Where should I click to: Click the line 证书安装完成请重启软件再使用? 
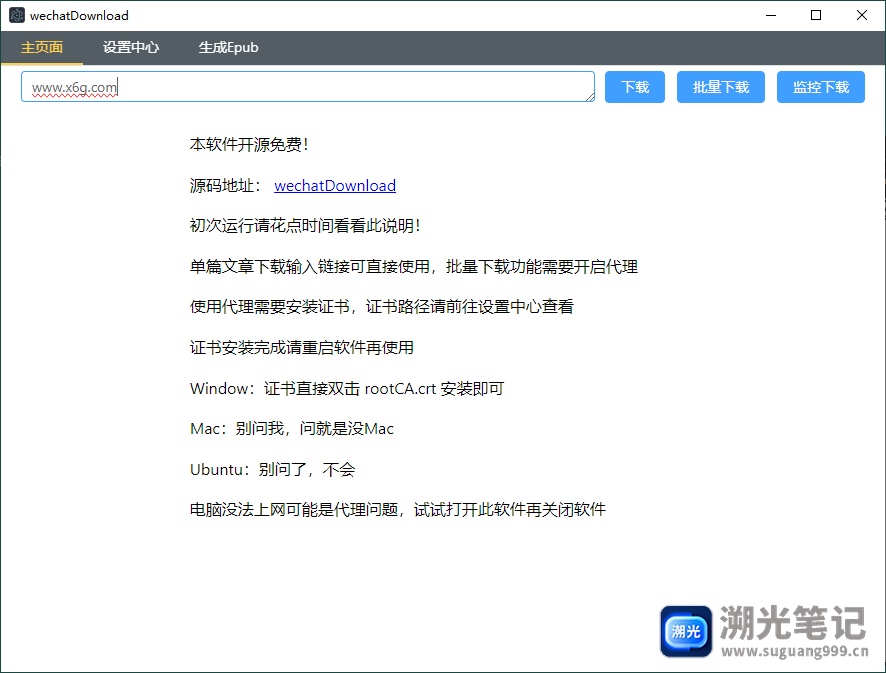302,347
